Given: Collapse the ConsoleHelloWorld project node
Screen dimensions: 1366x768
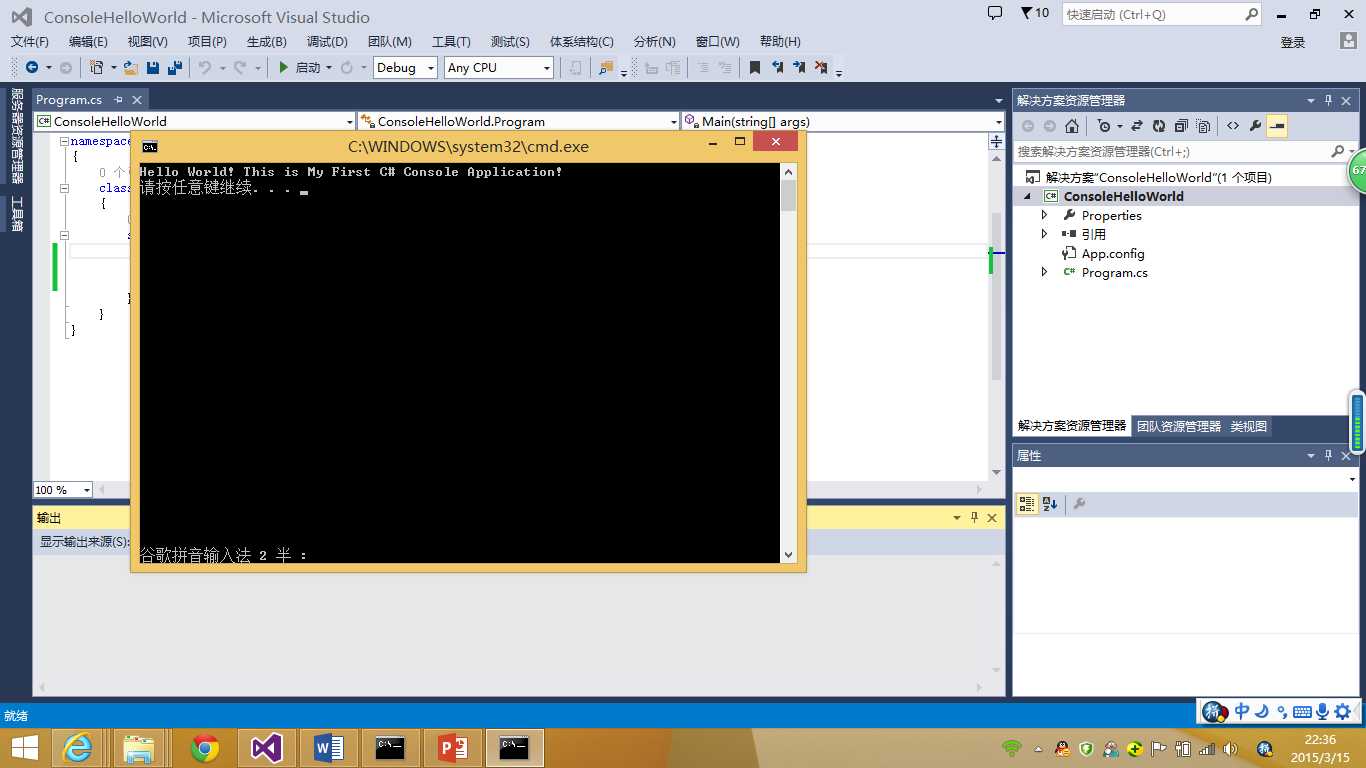Looking at the screenshot, I should click(1027, 196).
